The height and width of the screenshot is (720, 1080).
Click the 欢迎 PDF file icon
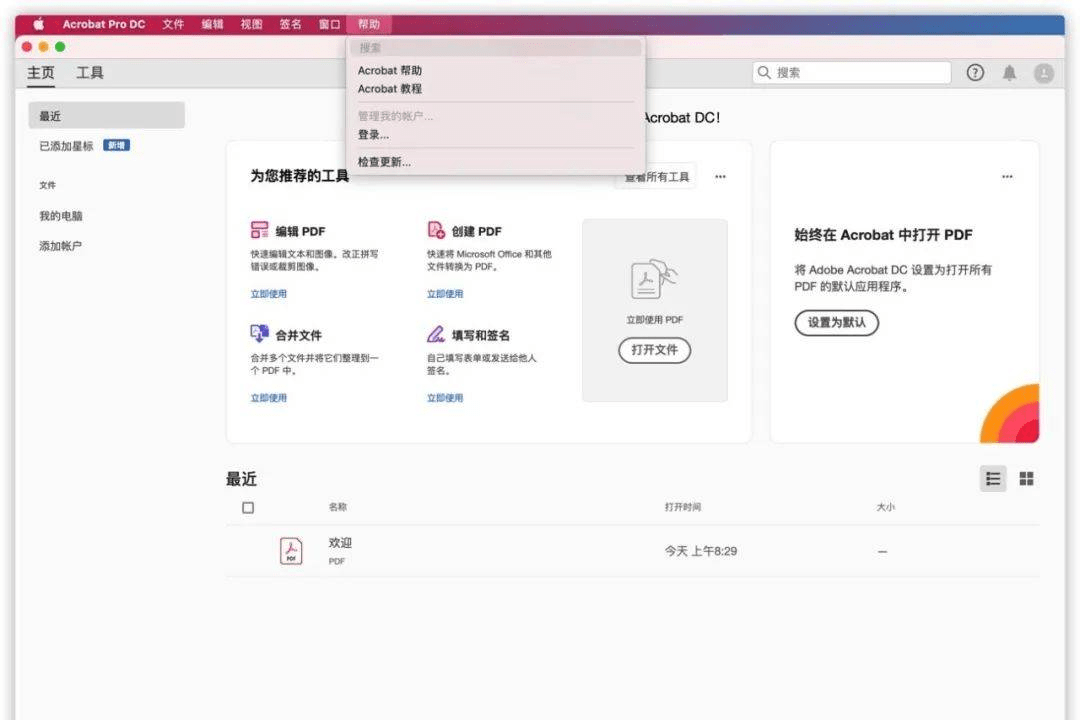[x=291, y=551]
